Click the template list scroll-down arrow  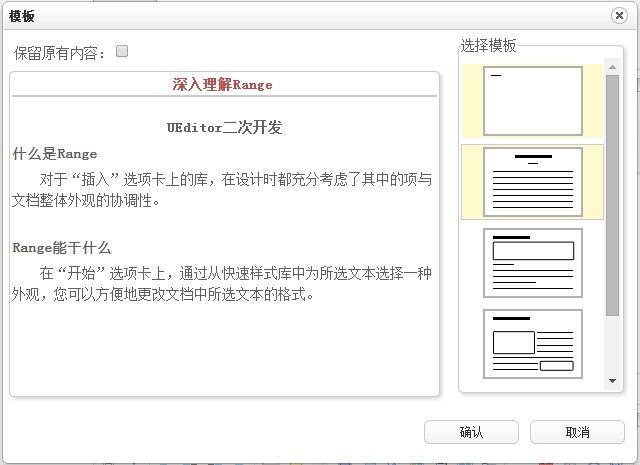(612, 382)
